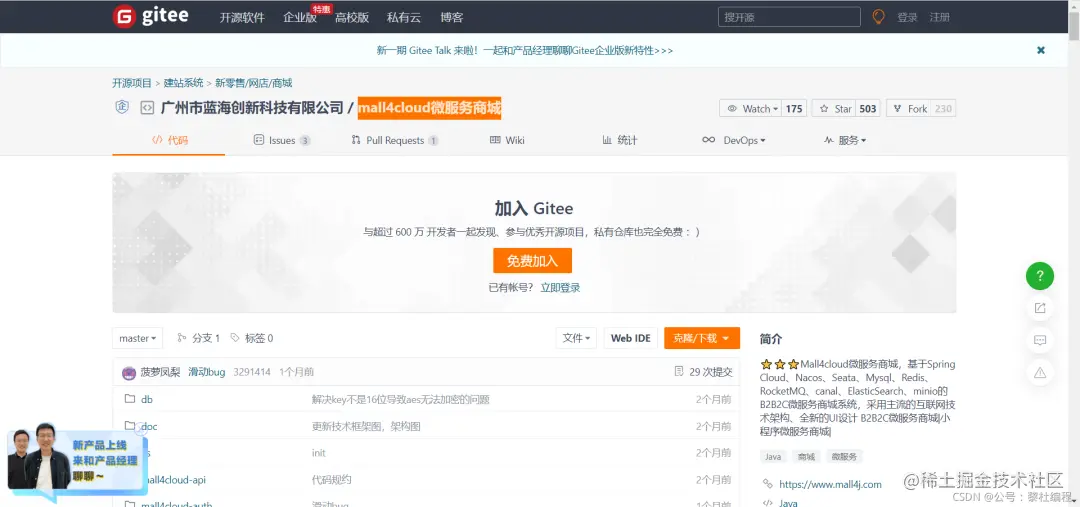
Task: View 标签 0 tags
Action: tap(251, 338)
